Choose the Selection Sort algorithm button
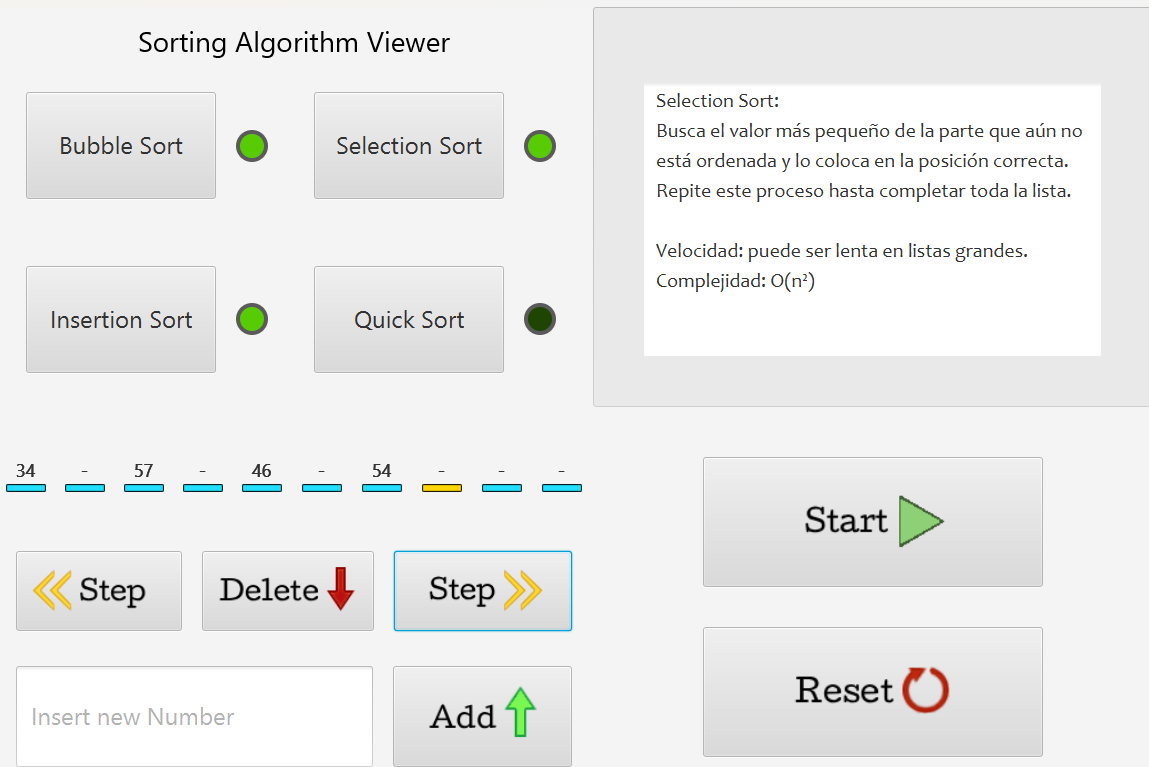1149x767 pixels. (x=409, y=146)
